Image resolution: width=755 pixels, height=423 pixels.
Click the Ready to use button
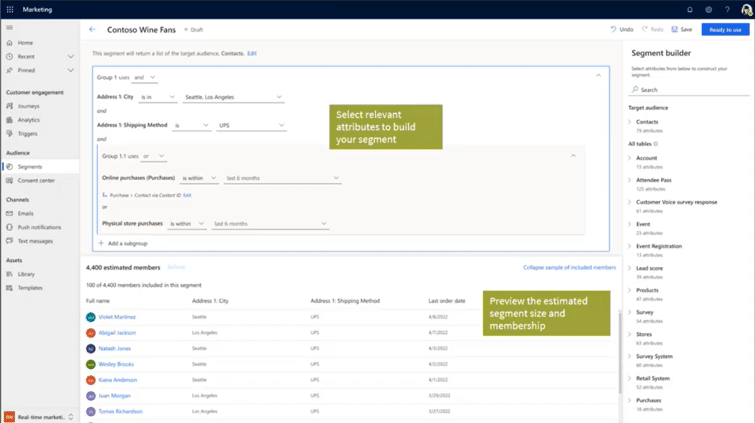click(725, 30)
